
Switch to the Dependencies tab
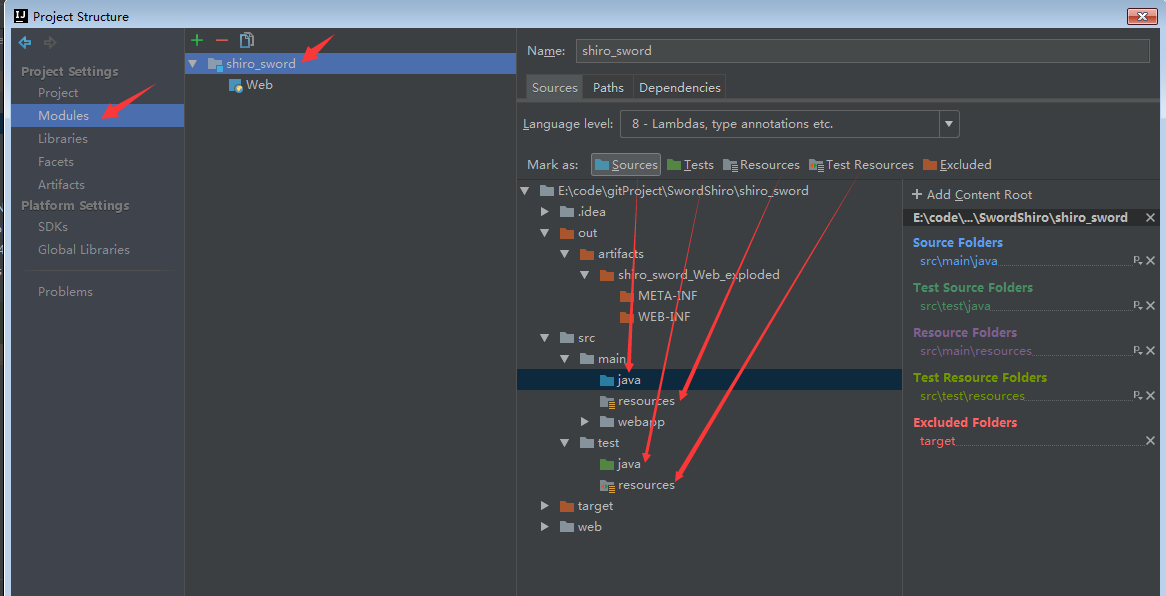pyautogui.click(x=679, y=88)
